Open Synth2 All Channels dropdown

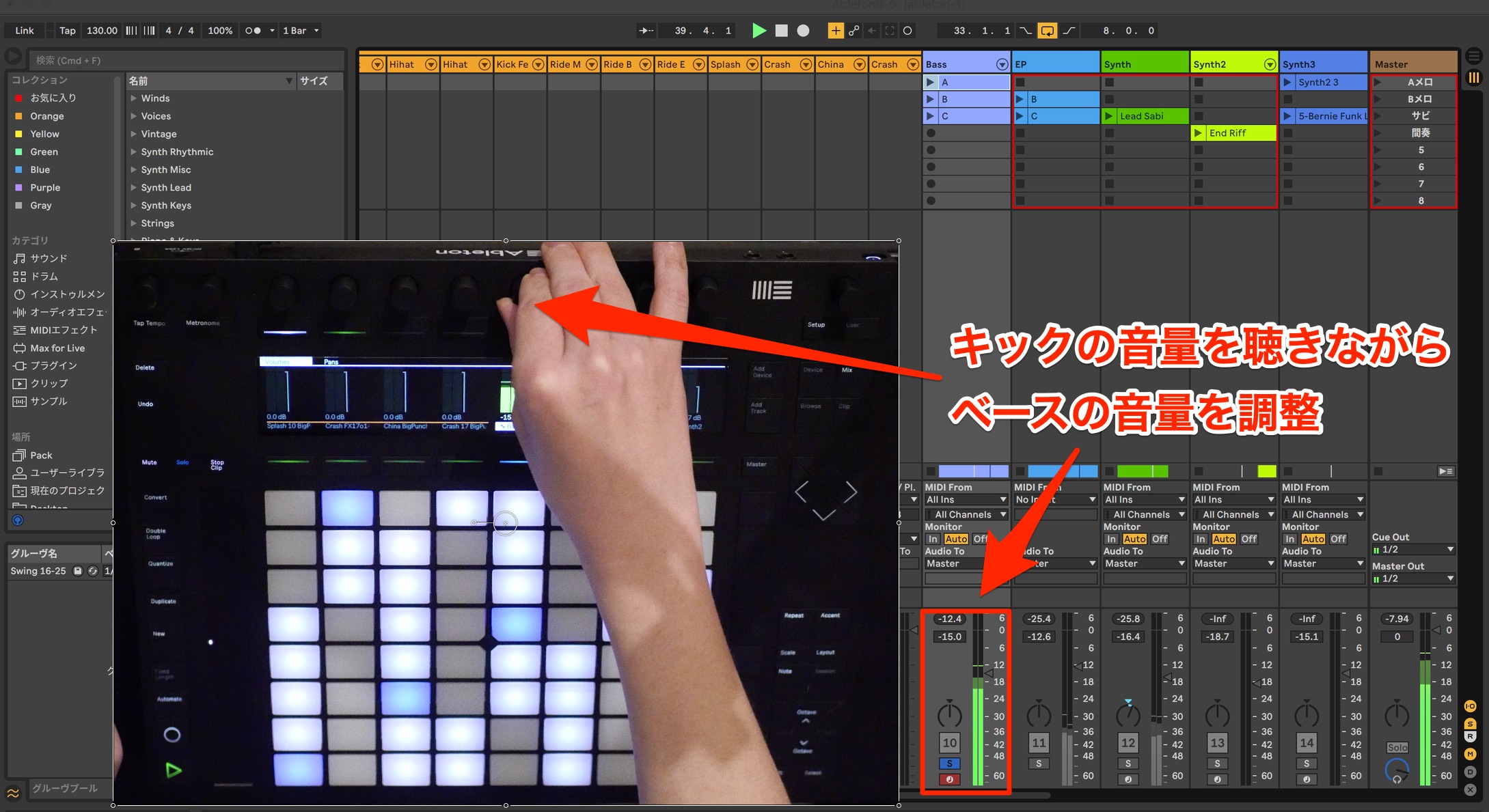click(x=1234, y=515)
